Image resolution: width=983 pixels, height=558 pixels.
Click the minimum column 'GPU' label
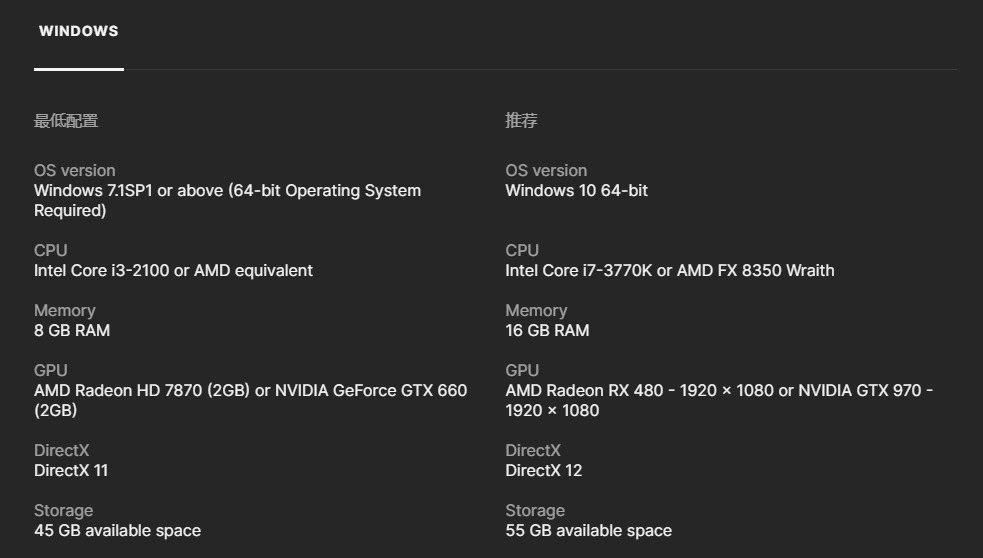pyautogui.click(x=51, y=371)
